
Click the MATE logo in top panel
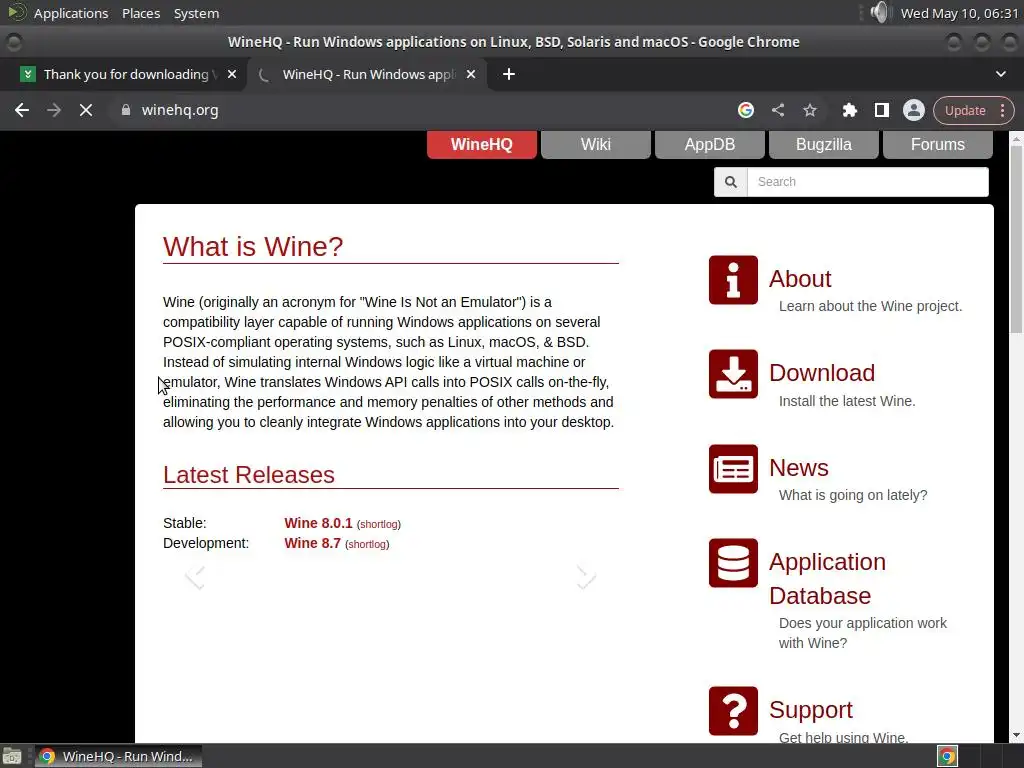pos(16,12)
